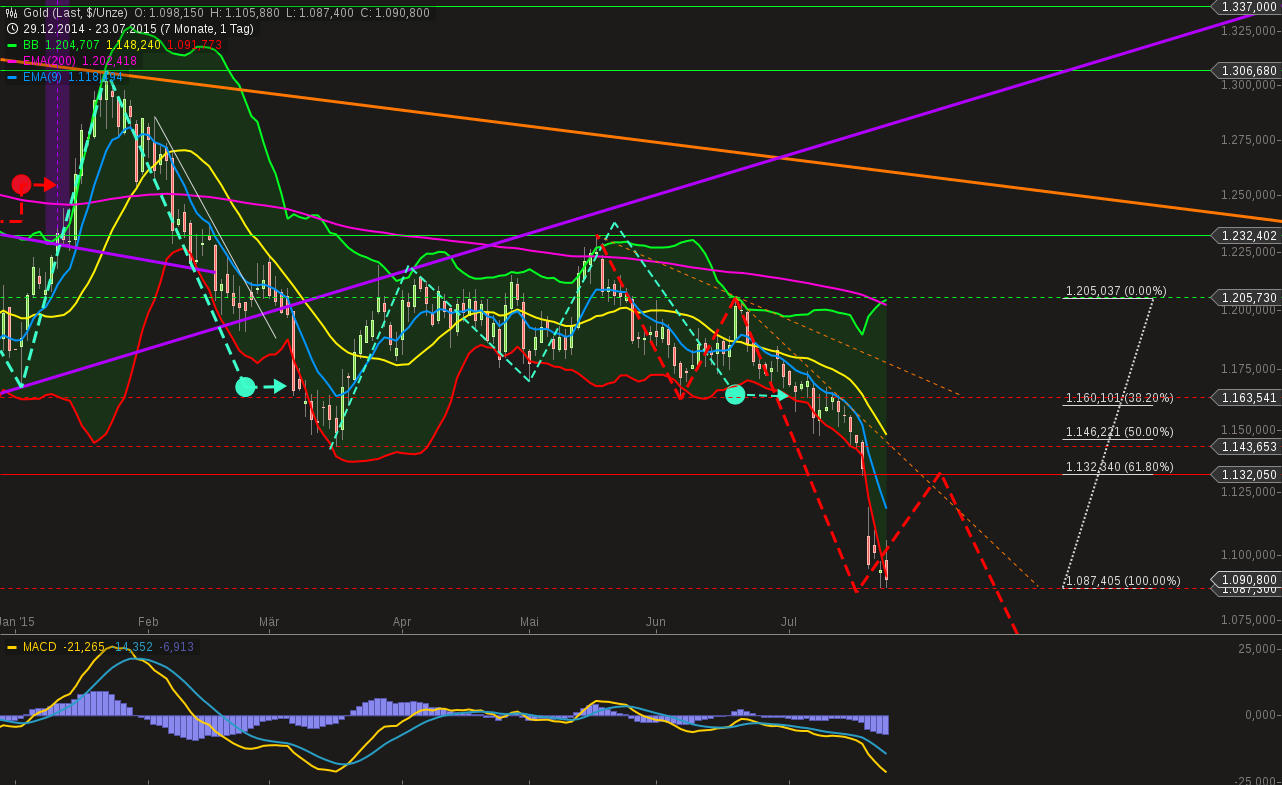
Task: Click the MACD axis label 25,000
Action: 1259,650
